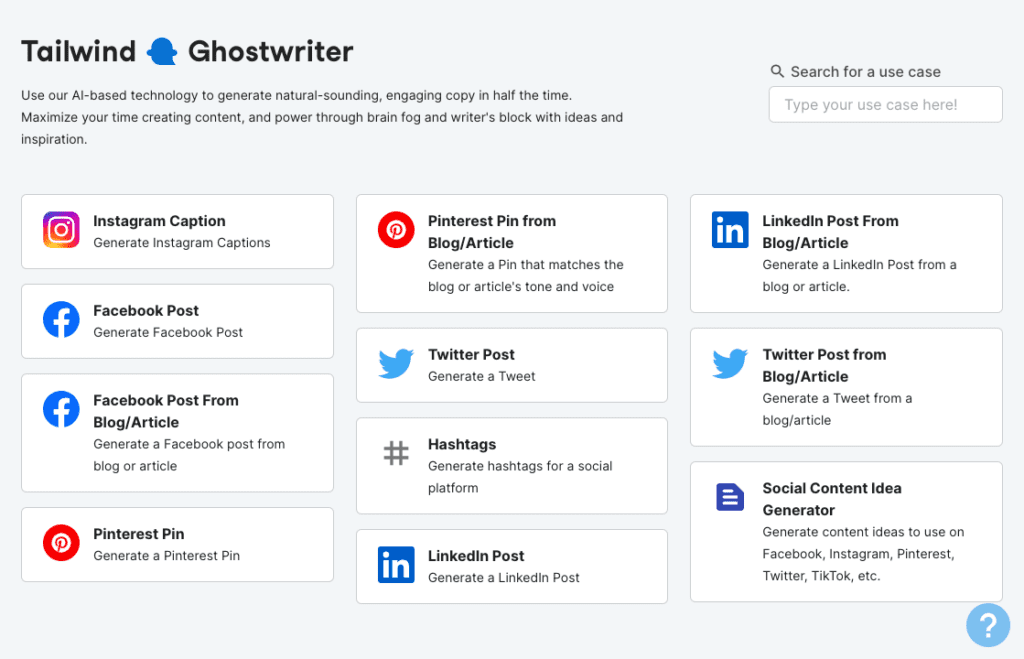Open the Facebook Post generator
The height and width of the screenshot is (659, 1024).
pos(177,320)
